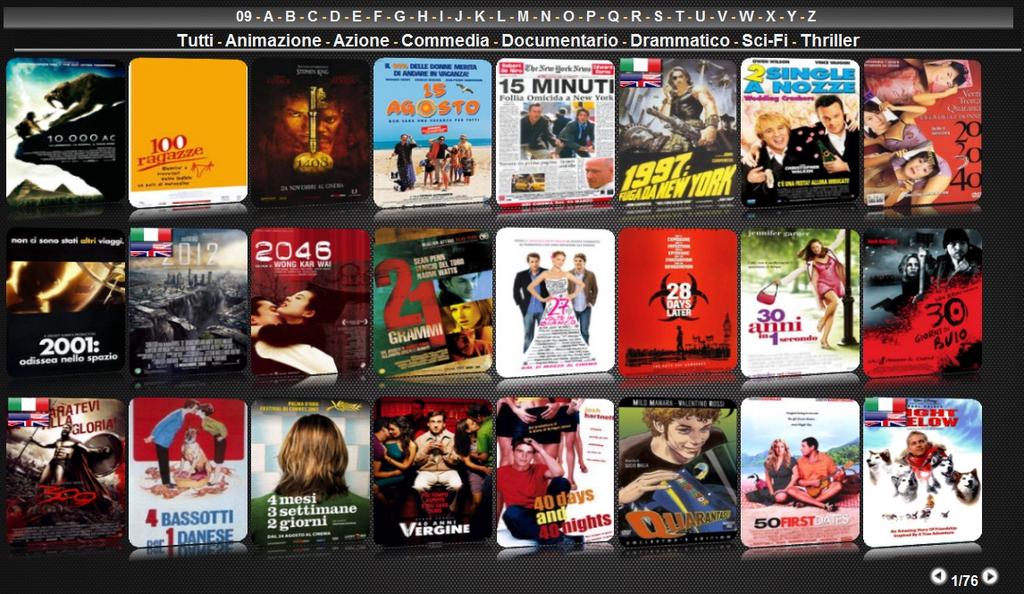
Task: Click language flags on Eight Below poster
Action: pyautogui.click(x=885, y=412)
